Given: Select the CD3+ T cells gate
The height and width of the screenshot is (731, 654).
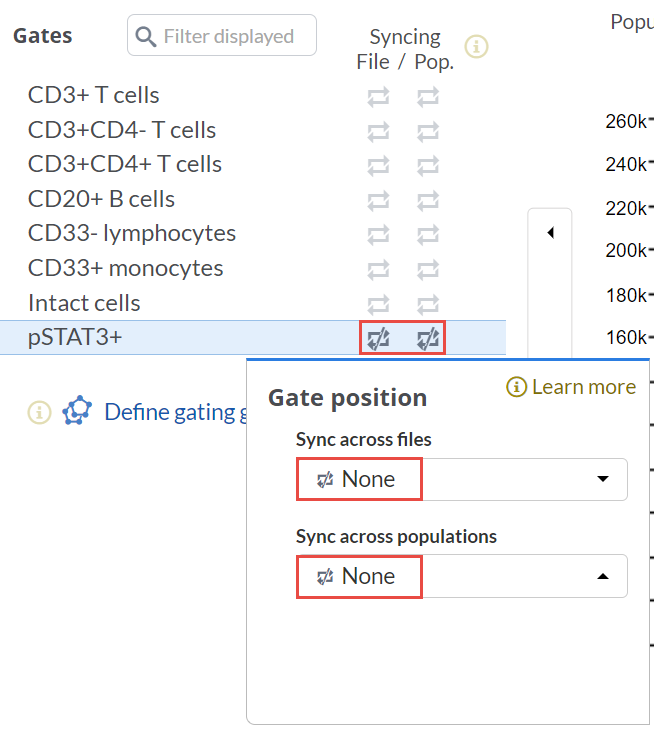Looking at the screenshot, I should tap(94, 96).
